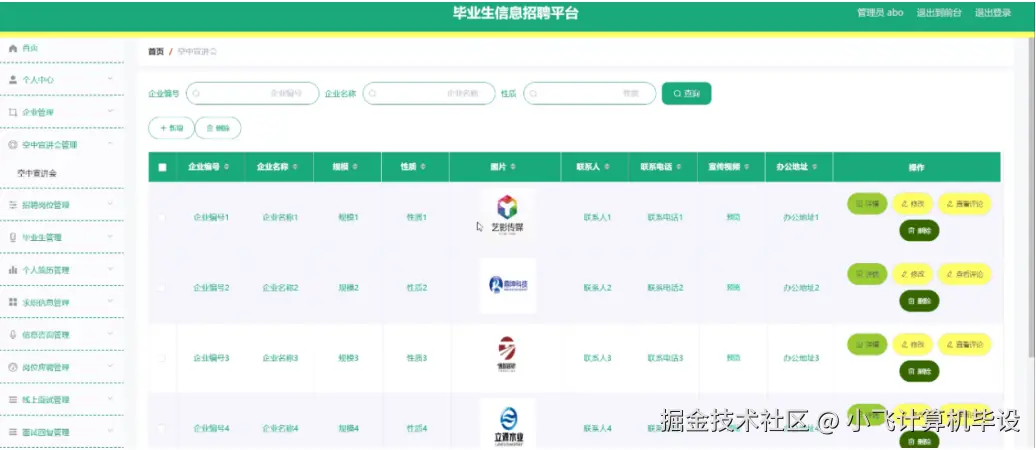Viewport: 1036px width, 450px height.
Task: Click the list icon of 线上面试管理
Action: point(13,400)
